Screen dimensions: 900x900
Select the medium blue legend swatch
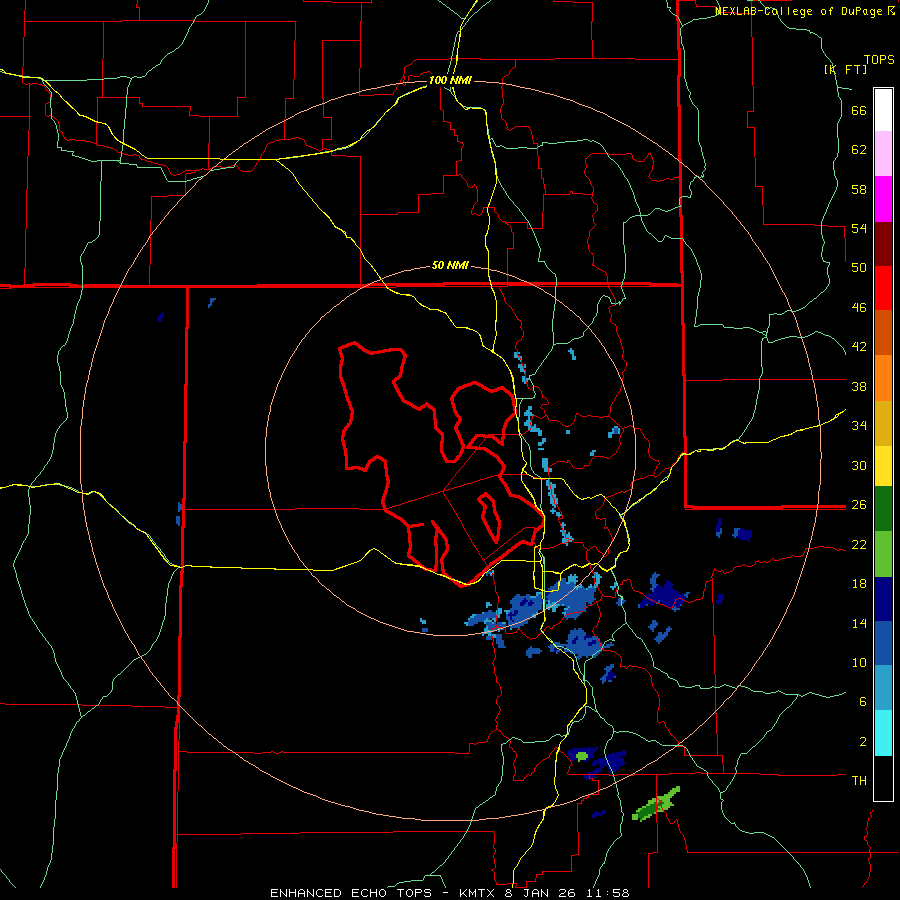tap(883, 643)
